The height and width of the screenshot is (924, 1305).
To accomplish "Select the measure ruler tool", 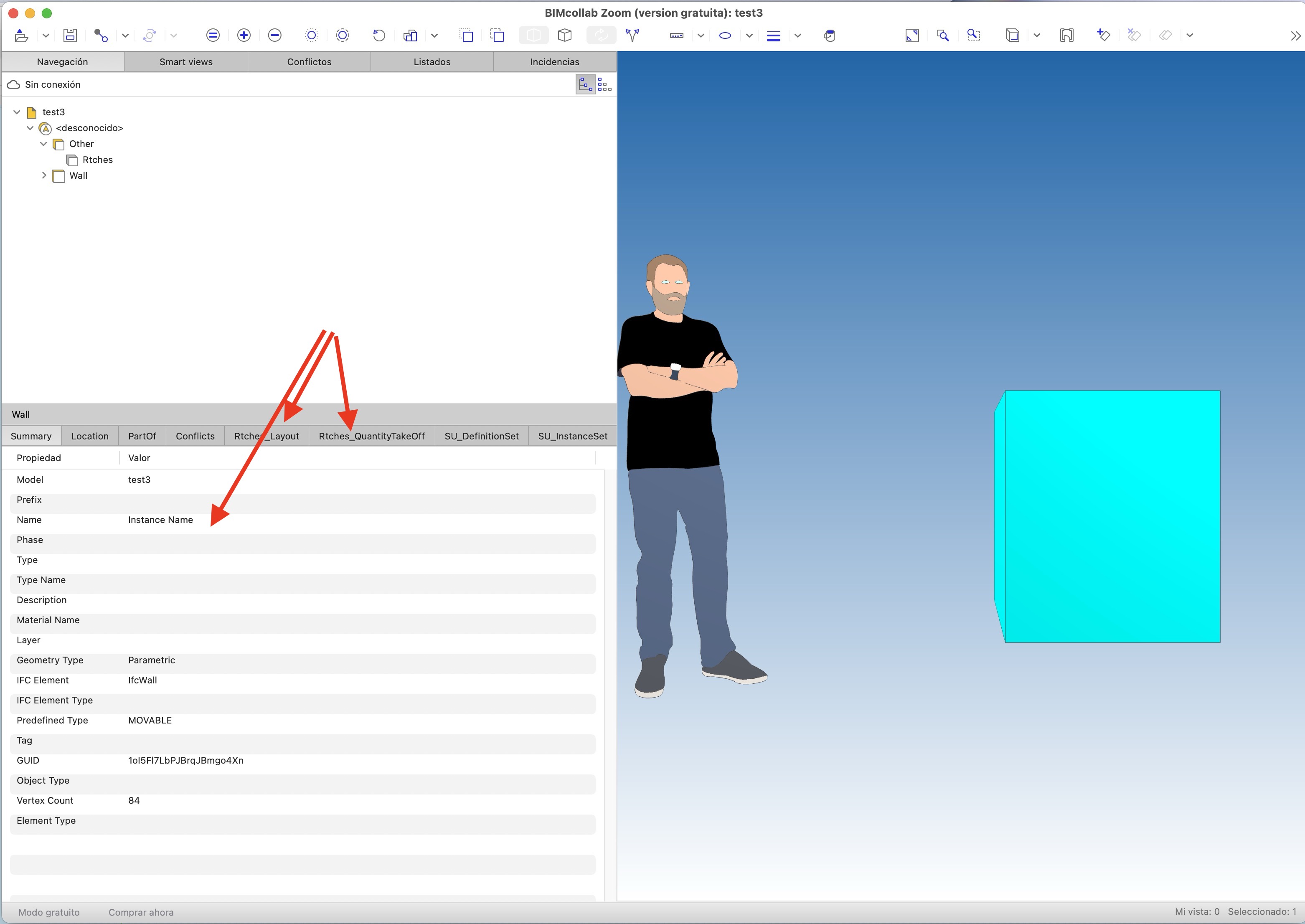I will pos(676,35).
